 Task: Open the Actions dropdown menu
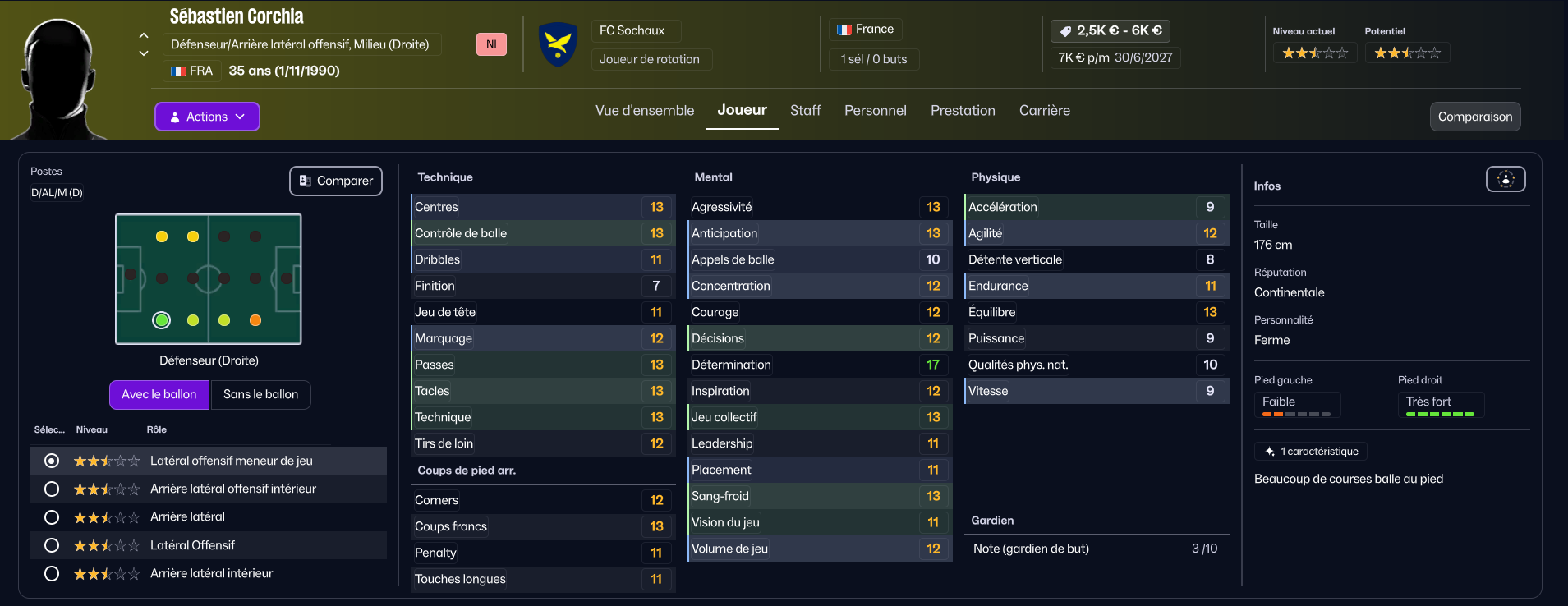(x=207, y=117)
